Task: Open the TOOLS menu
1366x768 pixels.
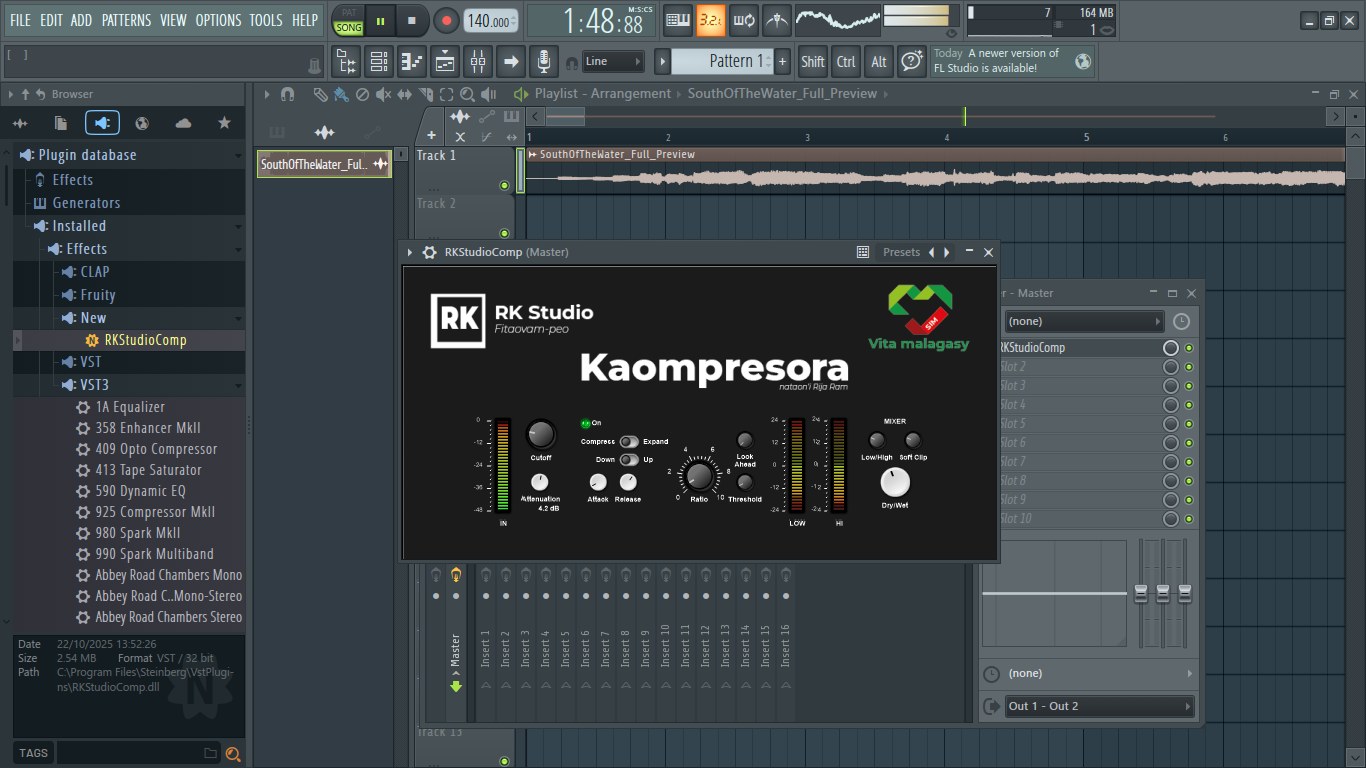Action: coord(265,20)
